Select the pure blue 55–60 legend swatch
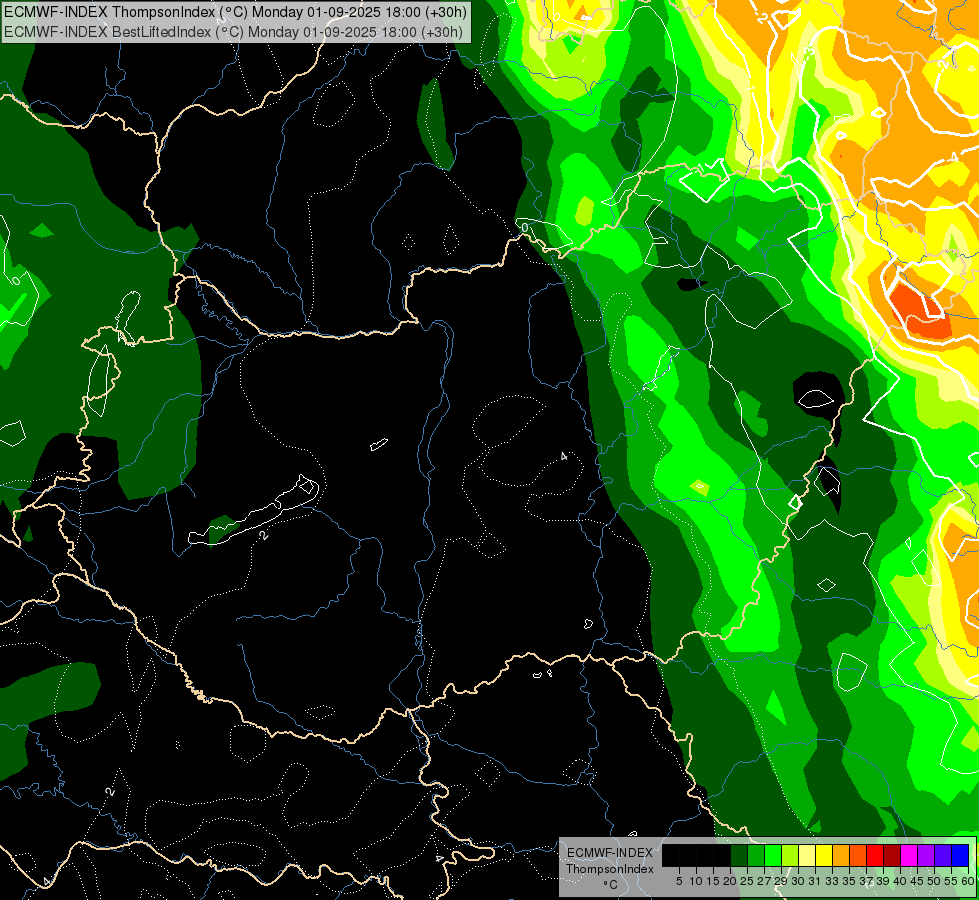 (x=960, y=856)
